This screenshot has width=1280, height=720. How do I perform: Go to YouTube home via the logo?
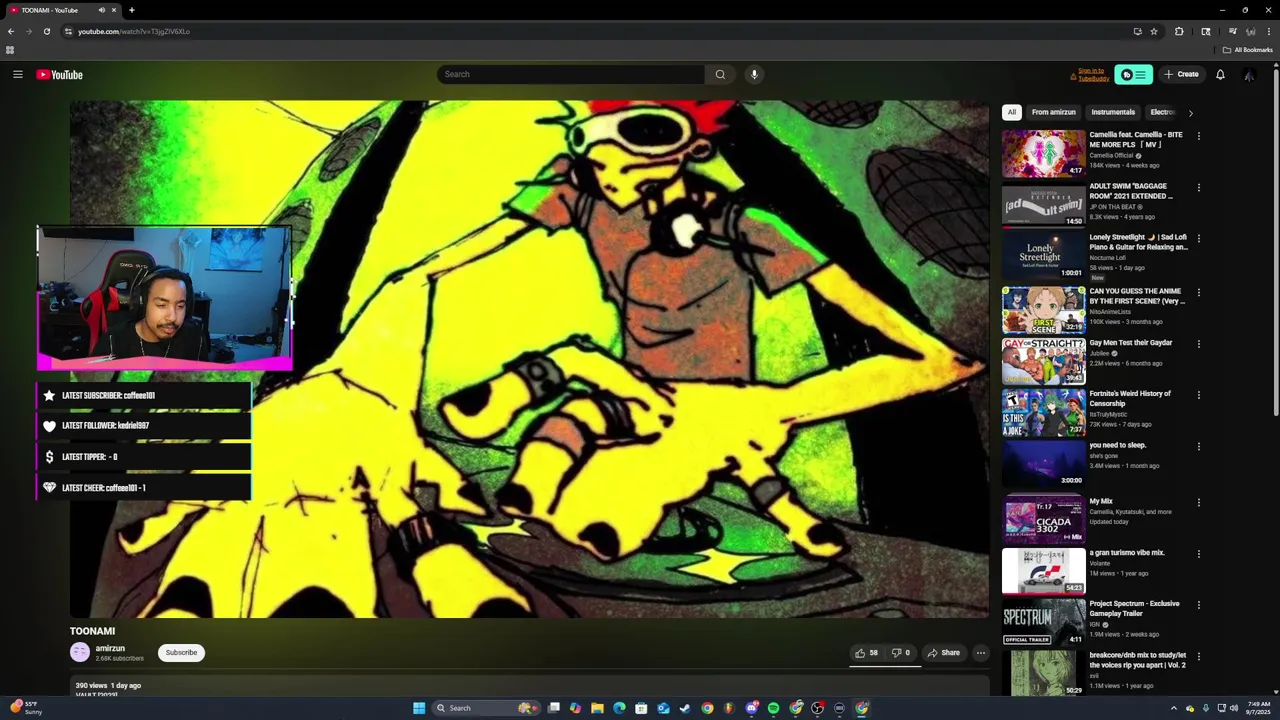(60, 74)
